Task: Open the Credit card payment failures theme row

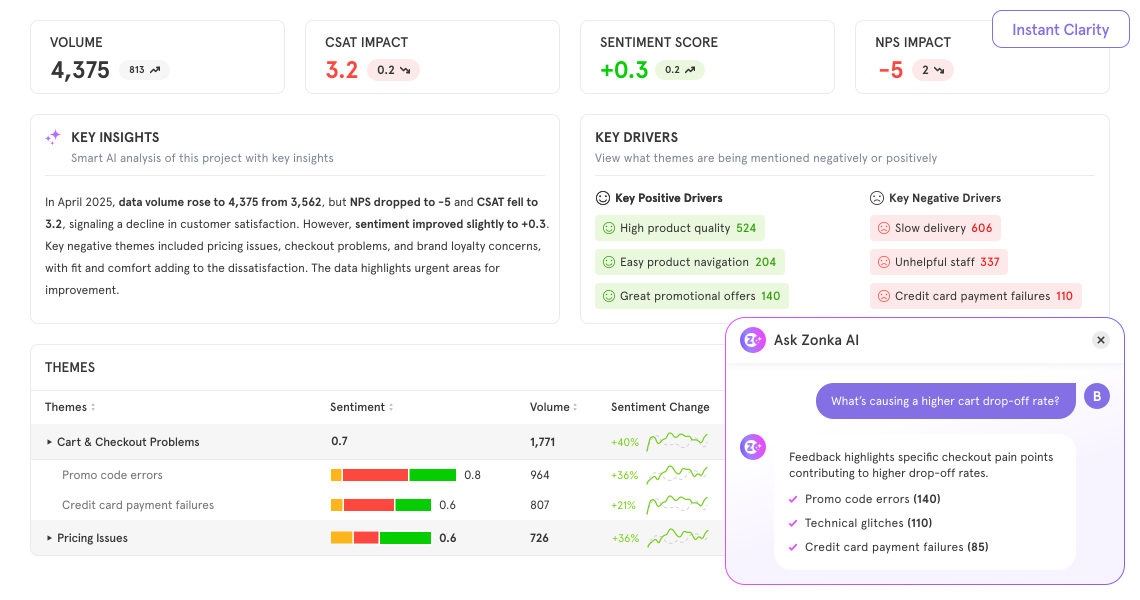Action: [138, 505]
